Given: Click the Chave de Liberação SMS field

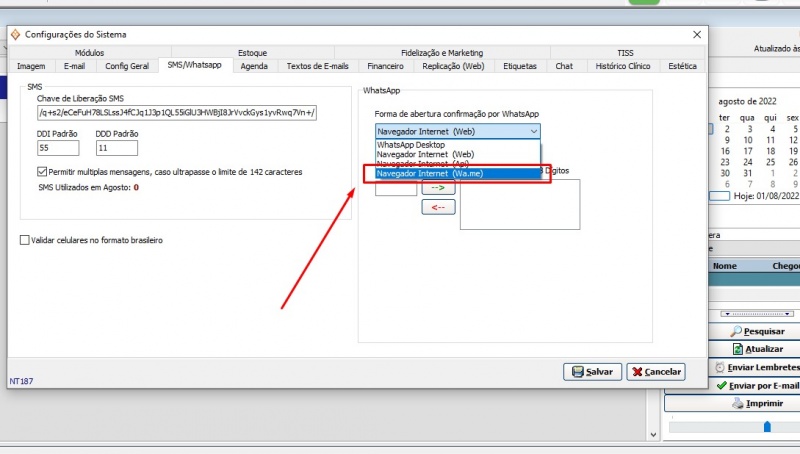Looking at the screenshot, I should (x=176, y=113).
